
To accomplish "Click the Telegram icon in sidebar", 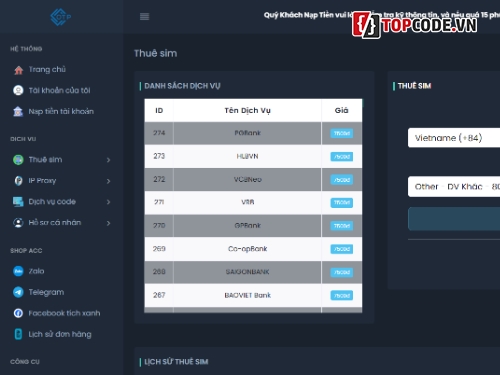I will [x=18, y=292].
